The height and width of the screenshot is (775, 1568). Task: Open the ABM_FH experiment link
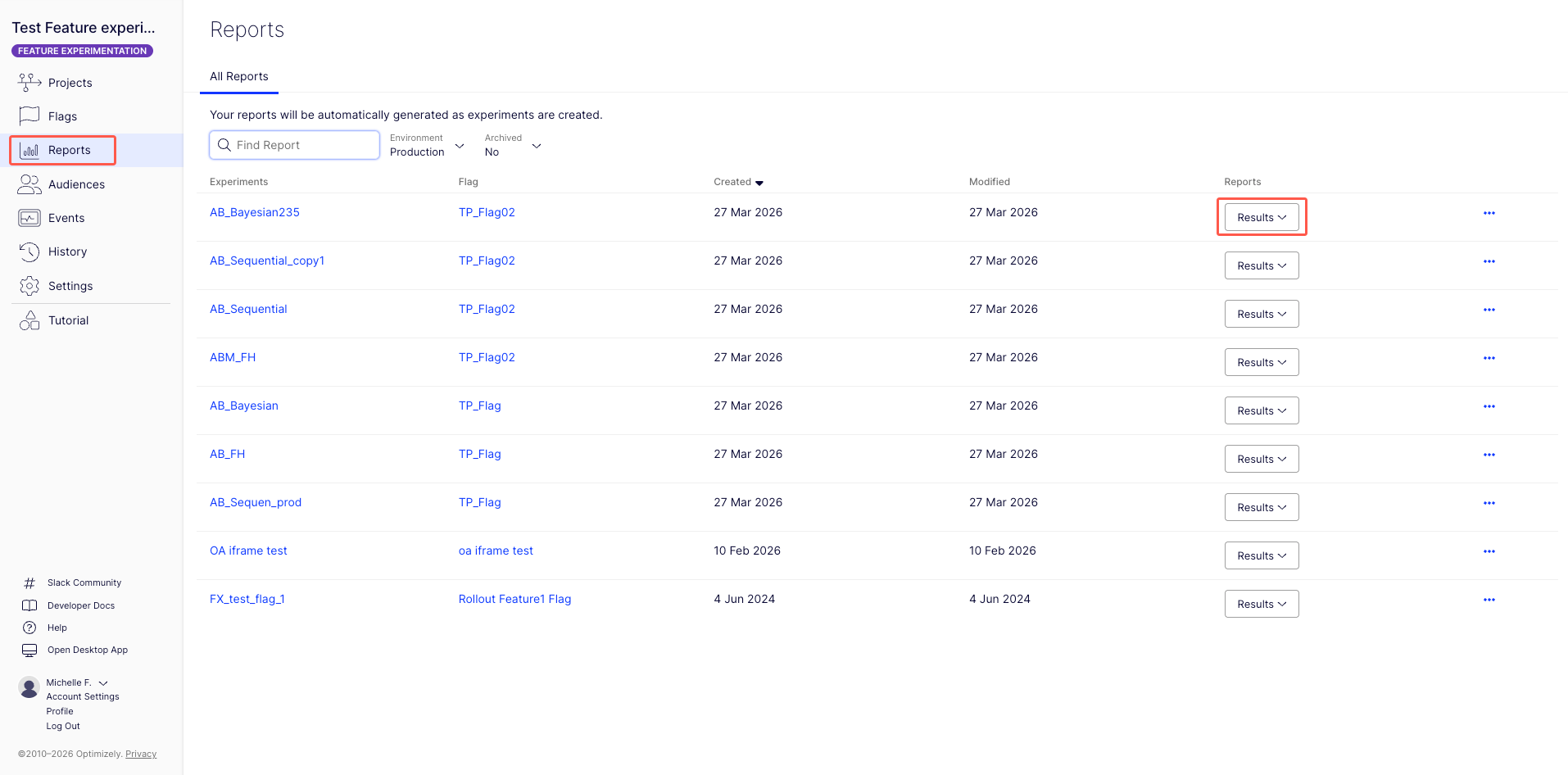coord(233,357)
